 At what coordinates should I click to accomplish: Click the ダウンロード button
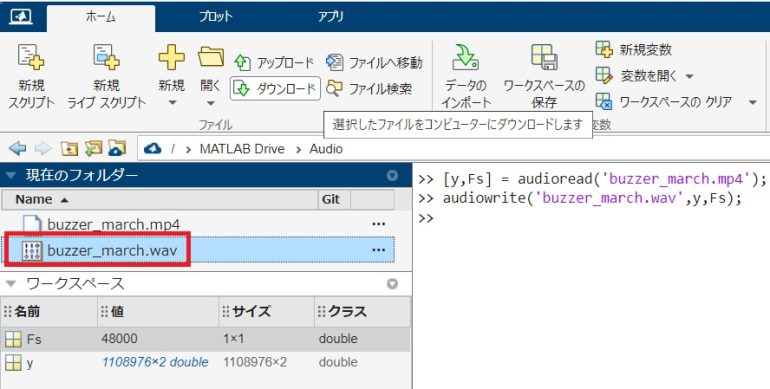coord(275,88)
